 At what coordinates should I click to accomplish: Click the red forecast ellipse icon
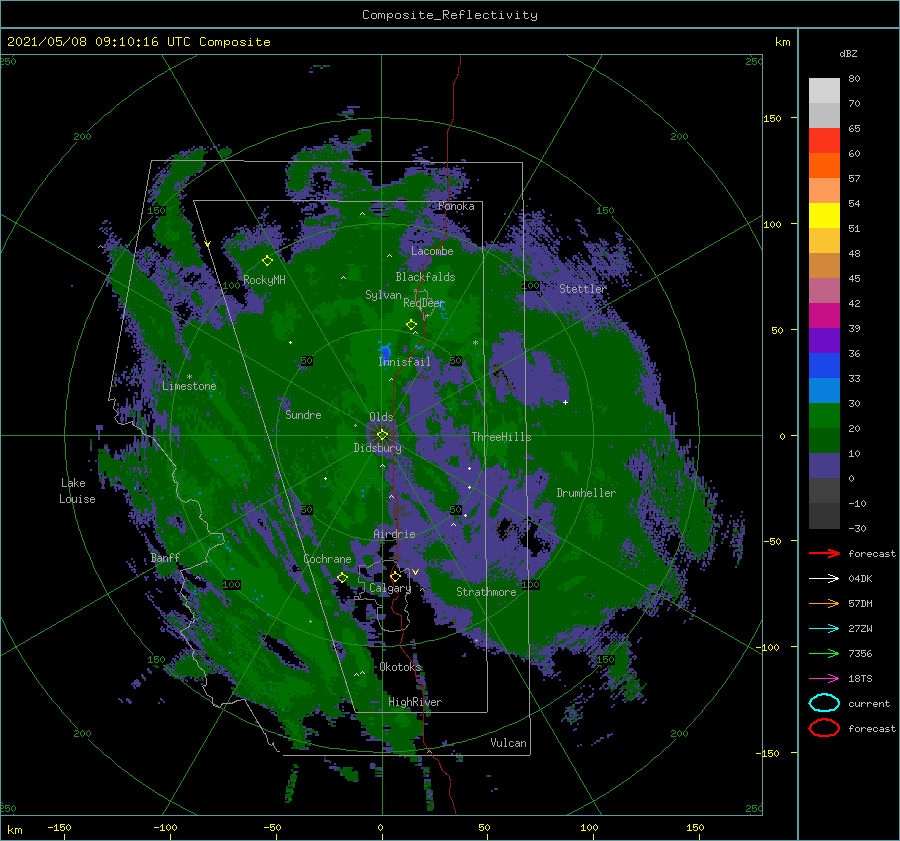[x=824, y=728]
